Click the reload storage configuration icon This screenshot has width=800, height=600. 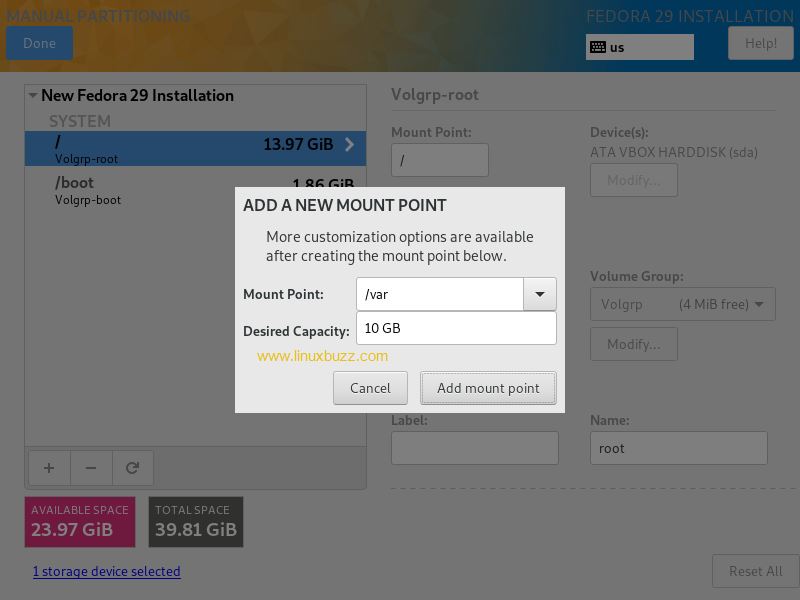click(133, 468)
